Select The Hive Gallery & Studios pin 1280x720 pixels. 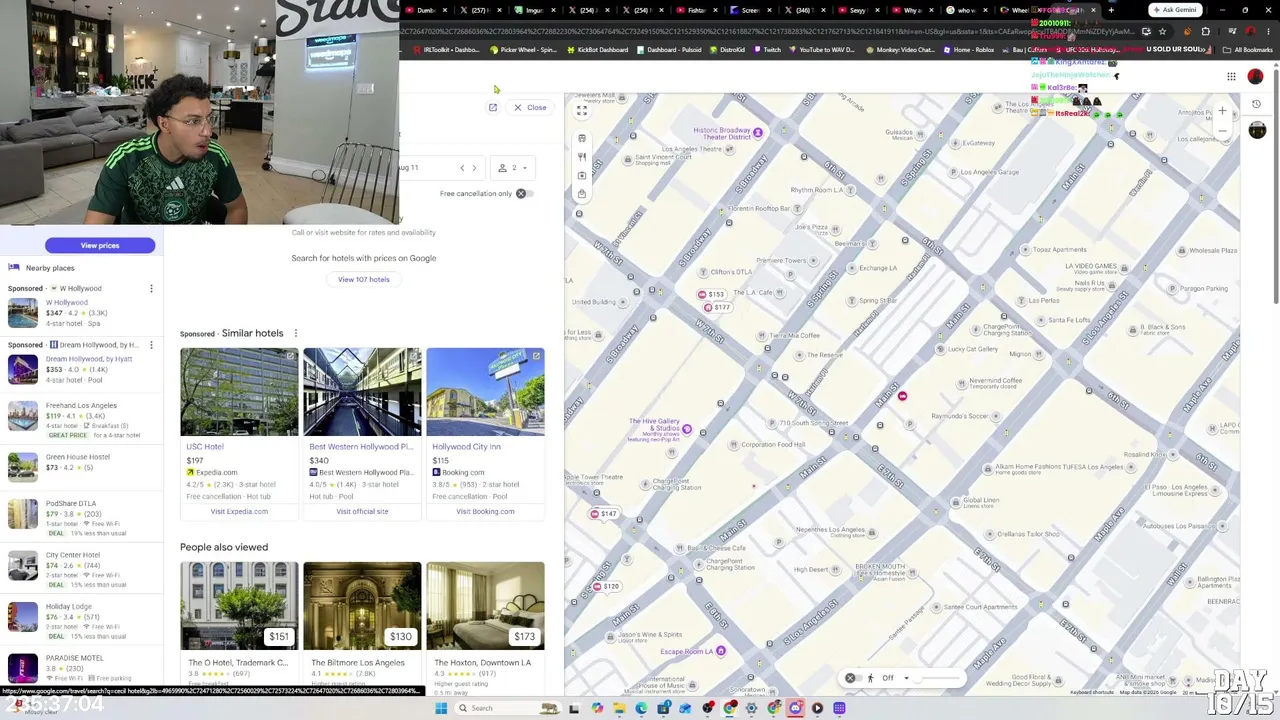(687, 430)
